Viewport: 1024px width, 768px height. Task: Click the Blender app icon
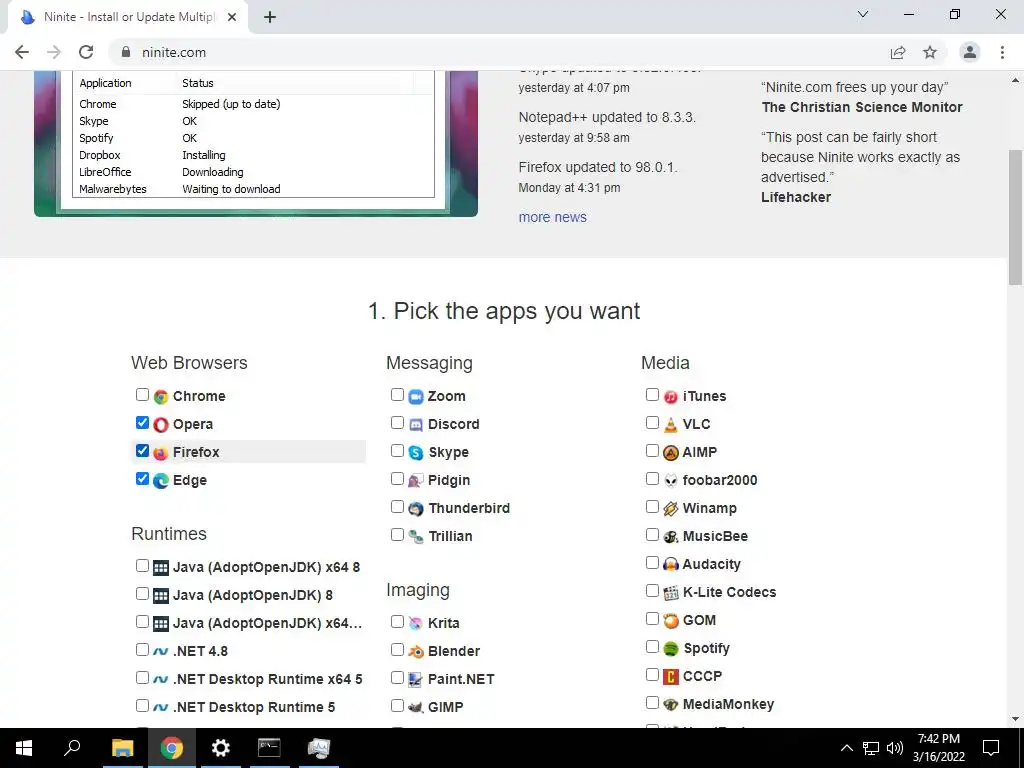tap(416, 652)
